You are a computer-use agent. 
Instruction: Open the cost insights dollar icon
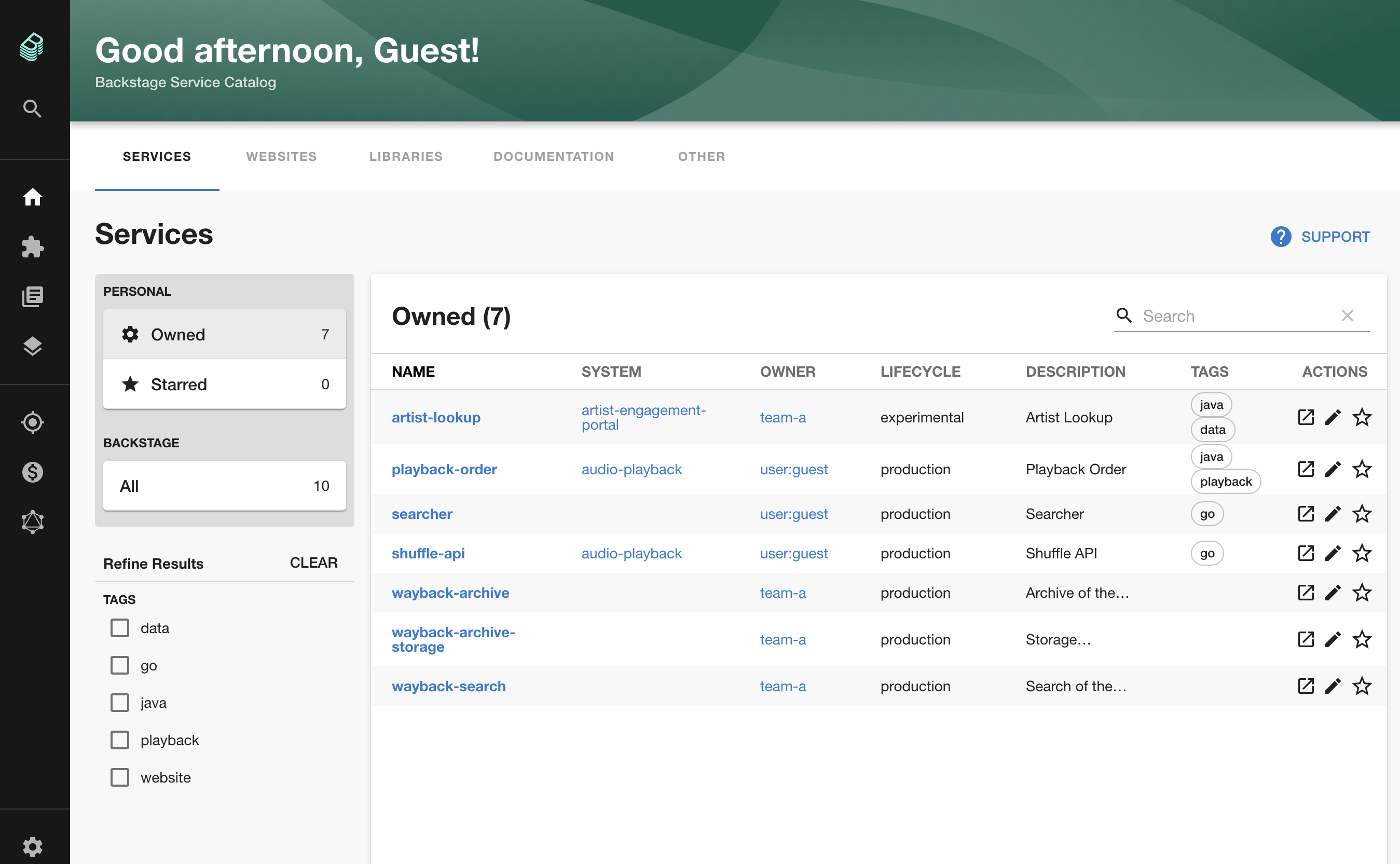33,472
